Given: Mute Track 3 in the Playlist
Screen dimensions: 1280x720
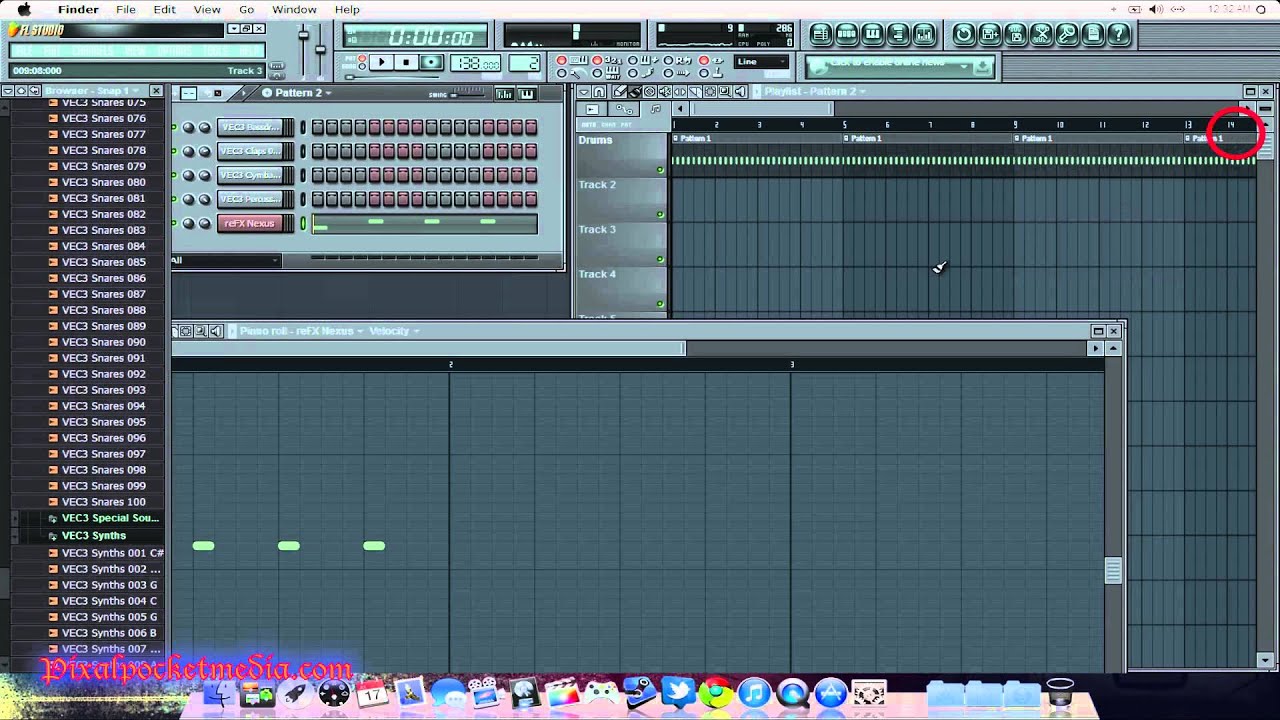Looking at the screenshot, I should [660, 259].
